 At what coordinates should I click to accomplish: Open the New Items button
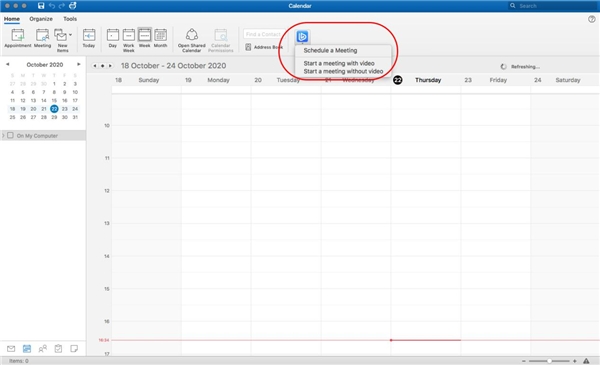click(x=61, y=40)
